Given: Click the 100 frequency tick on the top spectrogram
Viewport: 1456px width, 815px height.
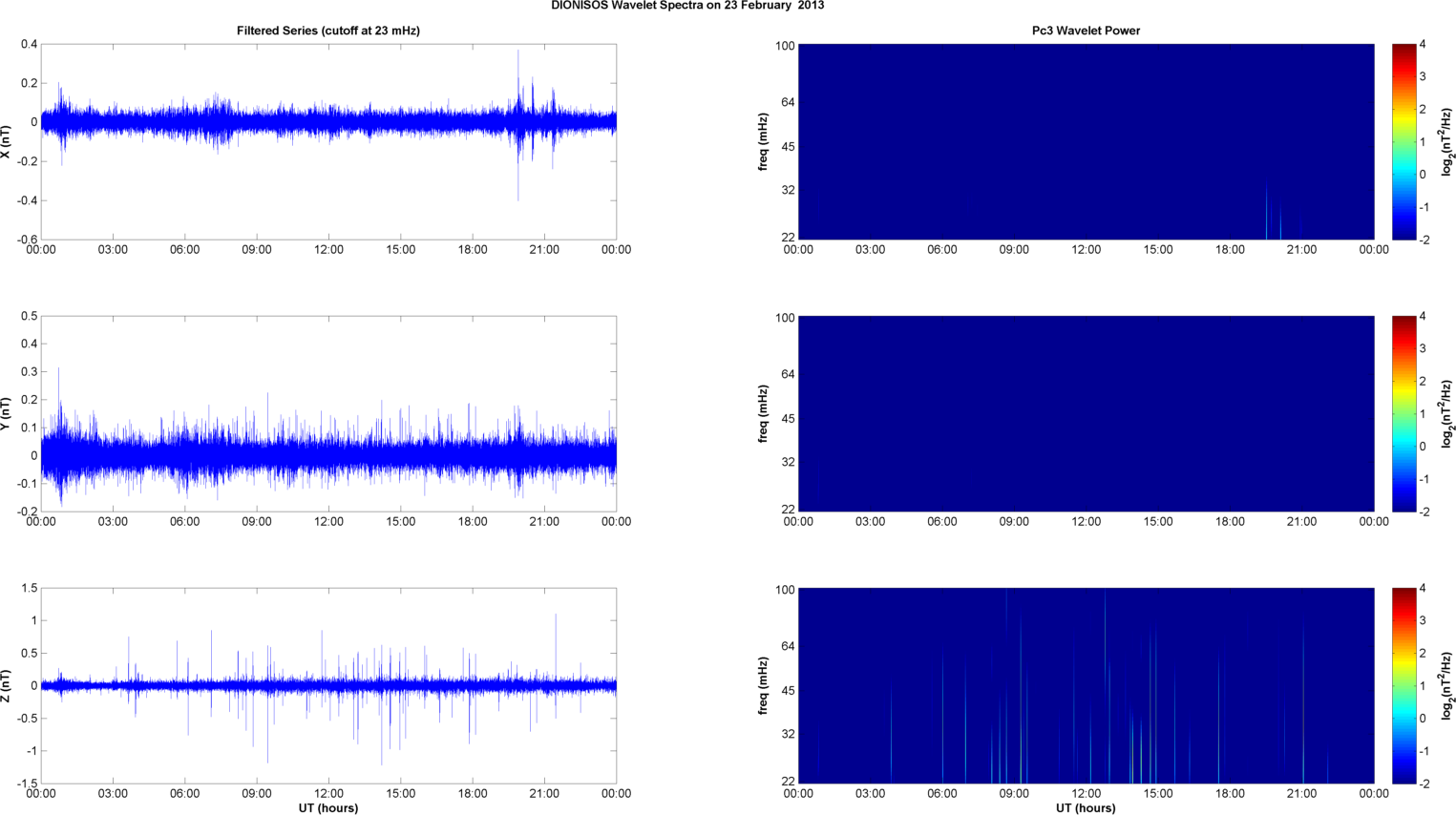Looking at the screenshot, I should [785, 46].
